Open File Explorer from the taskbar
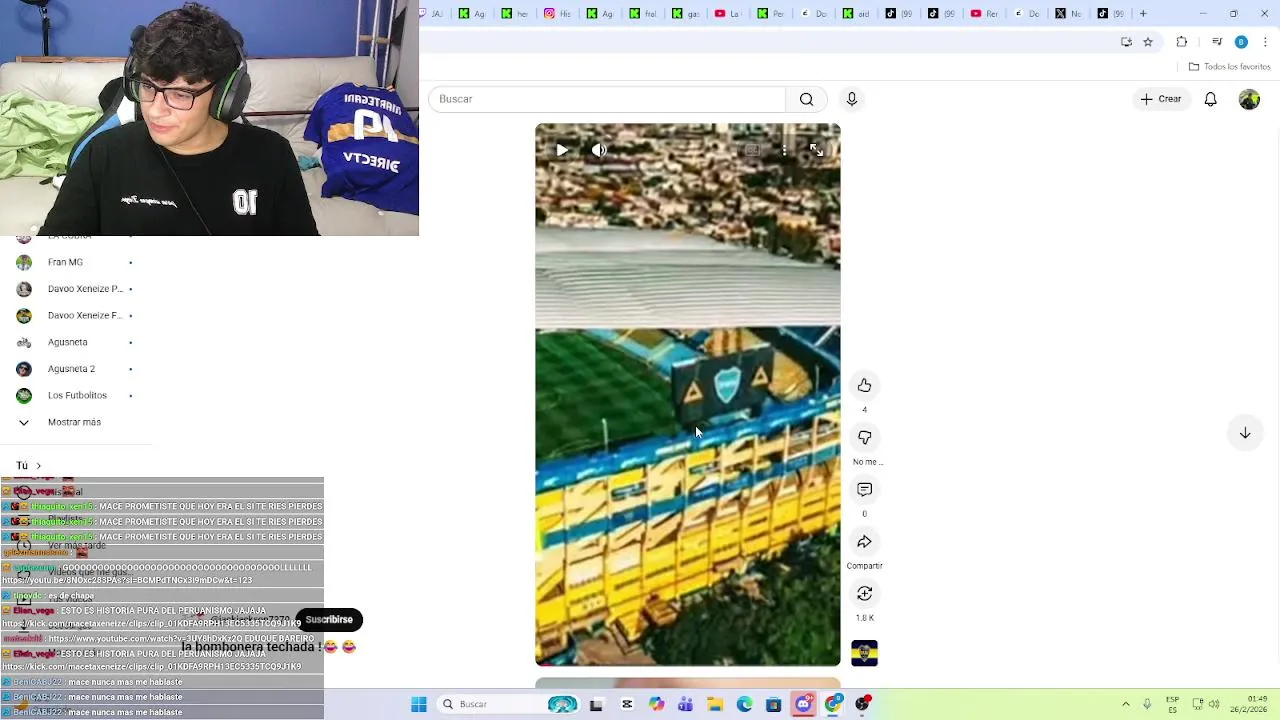Viewport: 1280px width, 720px height. coord(715,704)
